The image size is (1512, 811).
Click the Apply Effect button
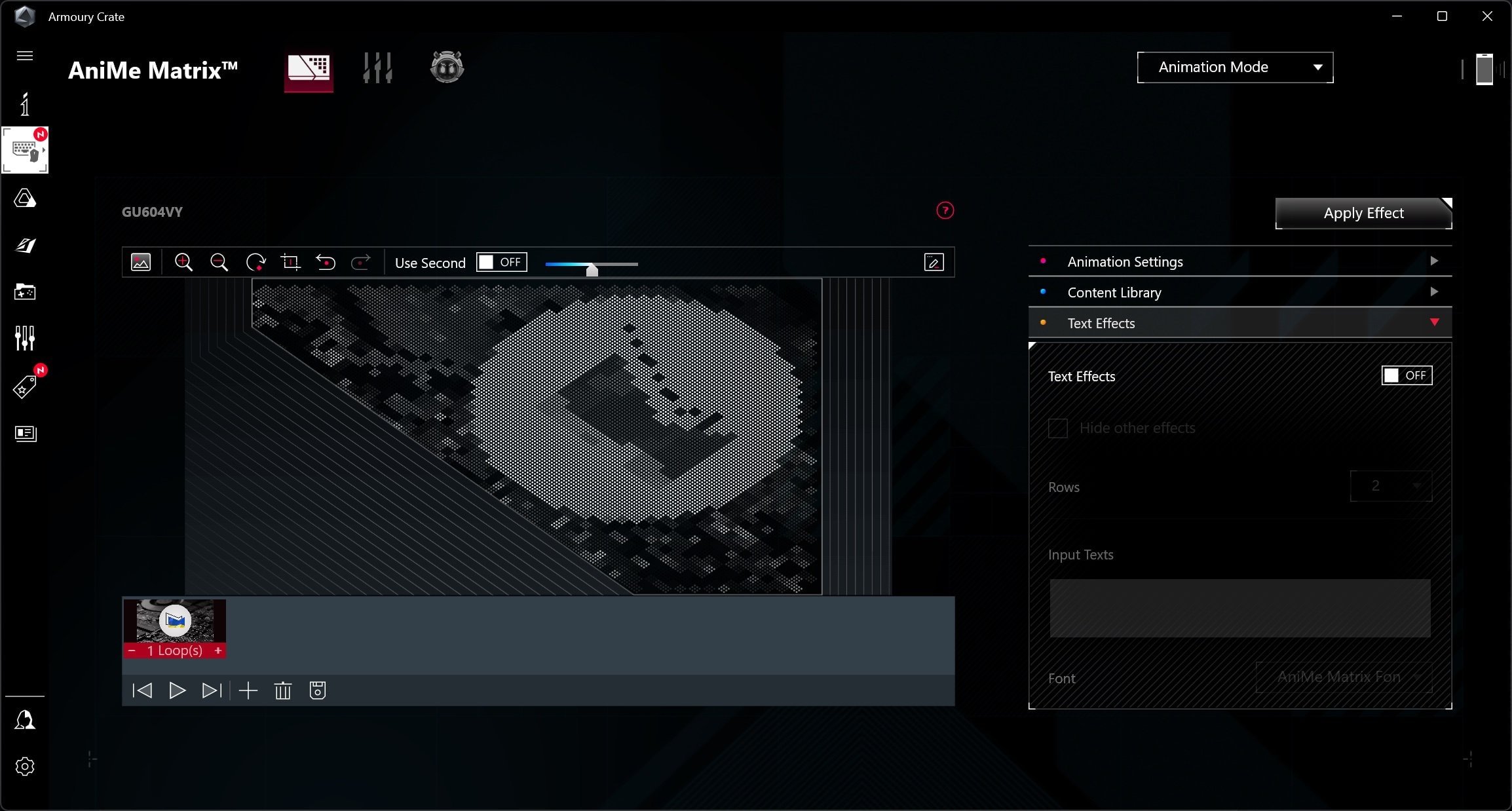[x=1363, y=213]
